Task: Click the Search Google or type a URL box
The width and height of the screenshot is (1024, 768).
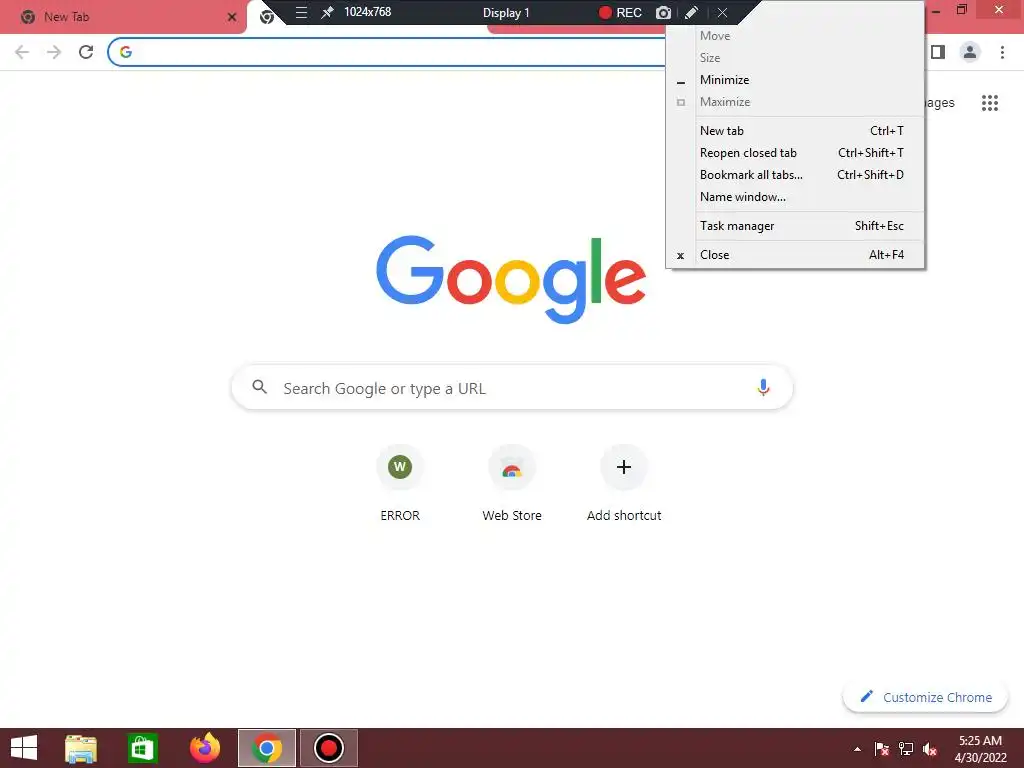Action: (x=512, y=387)
